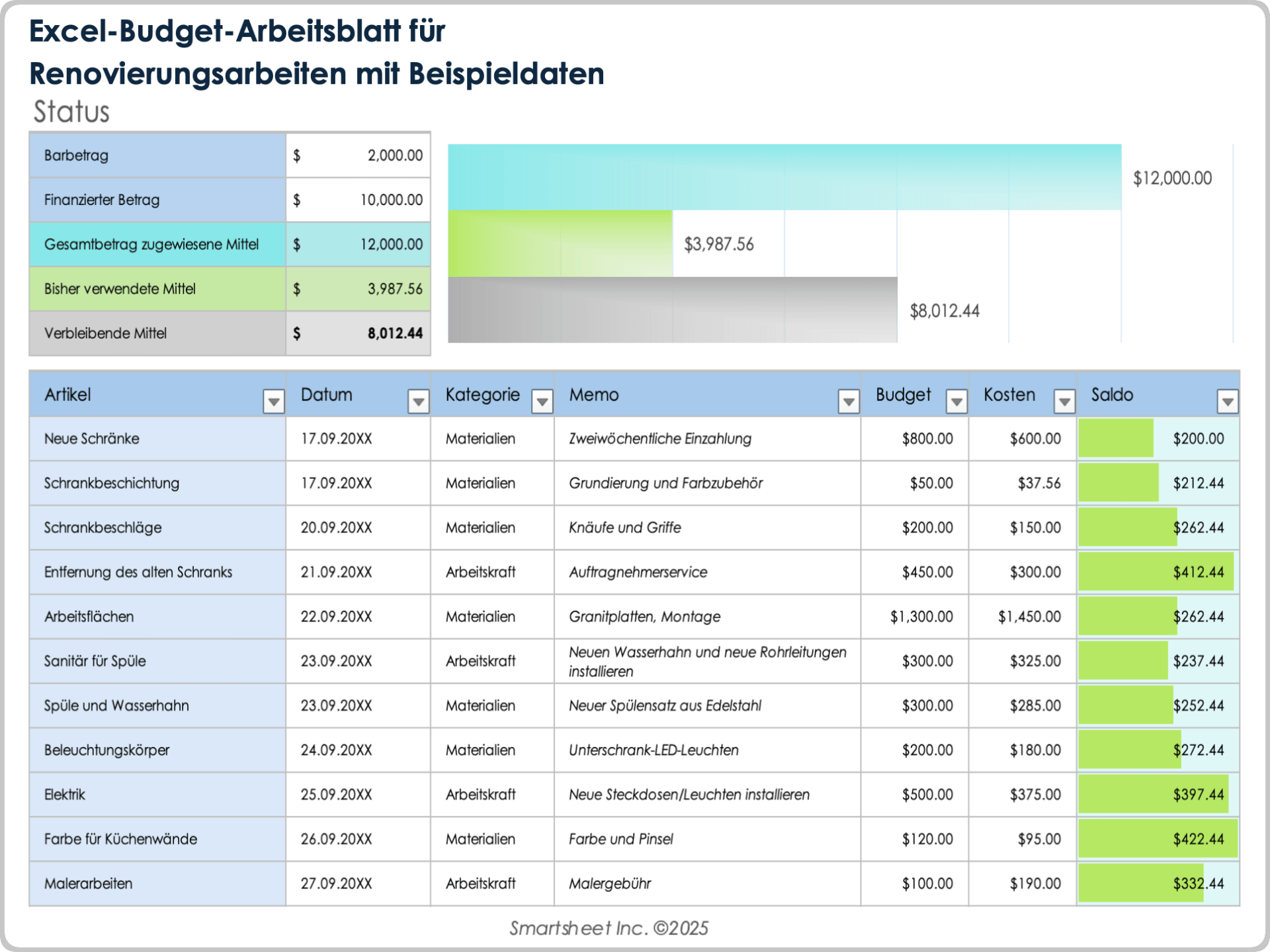Click the Neue Schränke row
Viewport: 1270px width, 952px height.
pyautogui.click(x=157, y=438)
